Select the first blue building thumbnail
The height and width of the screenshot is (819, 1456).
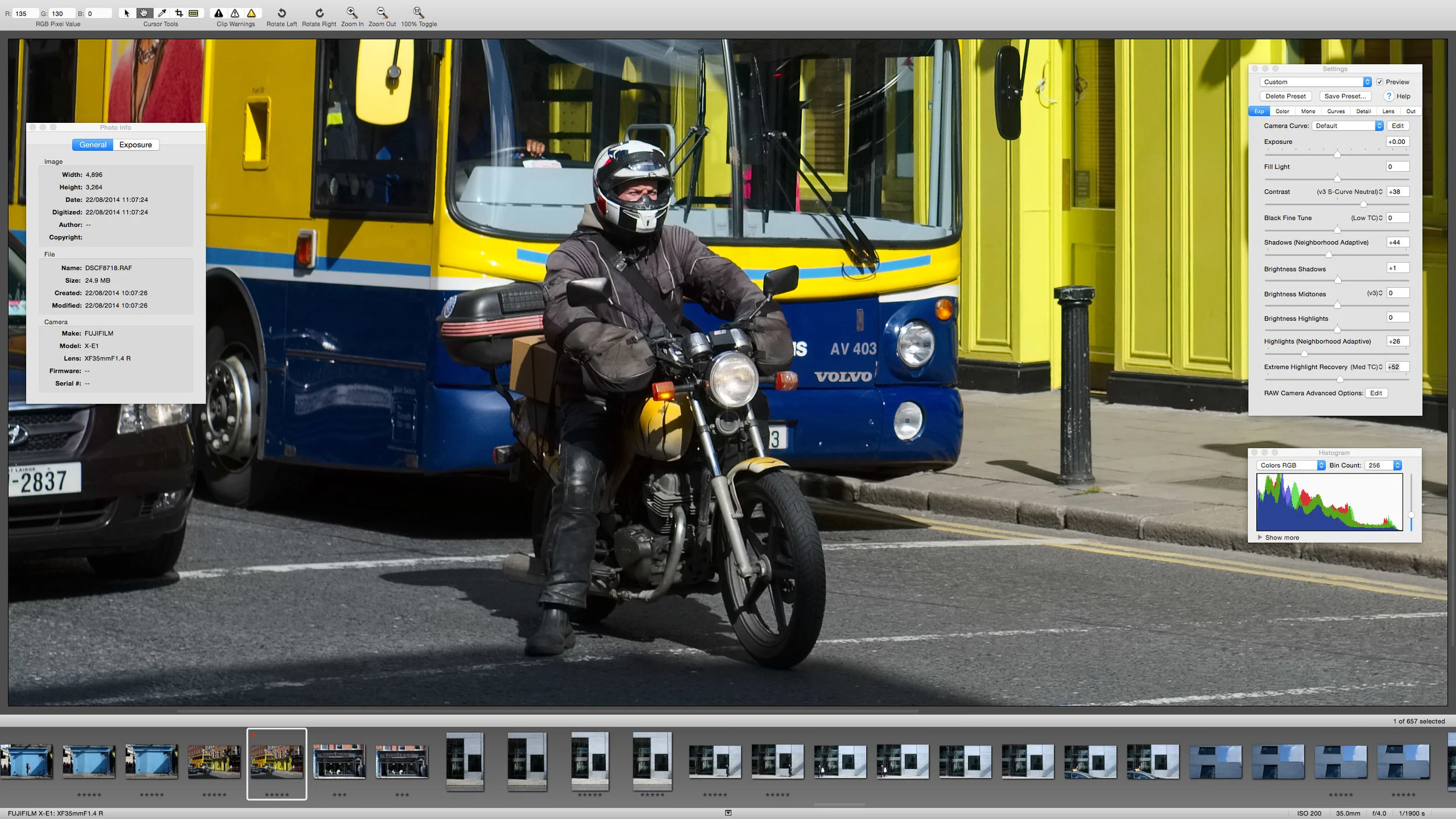[27, 761]
